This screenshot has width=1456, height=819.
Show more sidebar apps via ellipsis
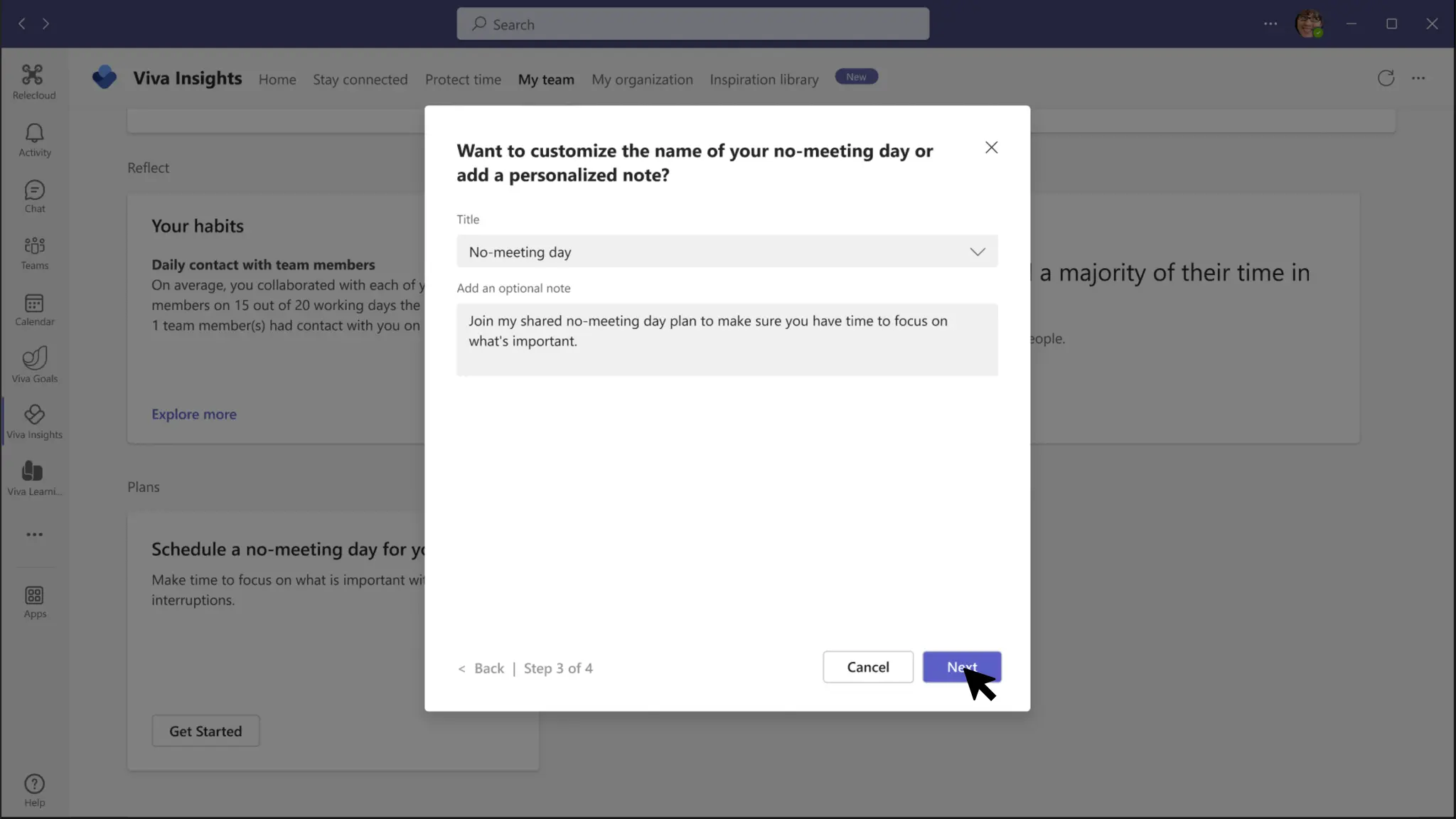point(34,535)
